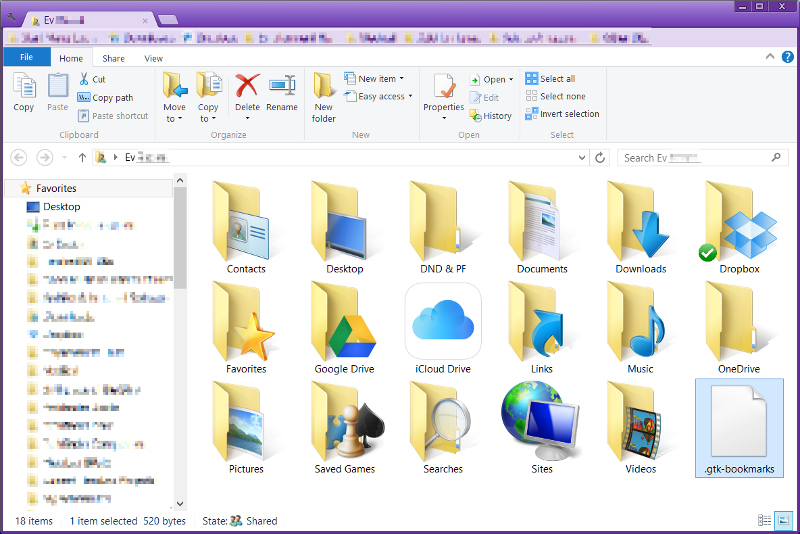Switch to the View ribbon tab
The height and width of the screenshot is (534, 800).
(153, 58)
